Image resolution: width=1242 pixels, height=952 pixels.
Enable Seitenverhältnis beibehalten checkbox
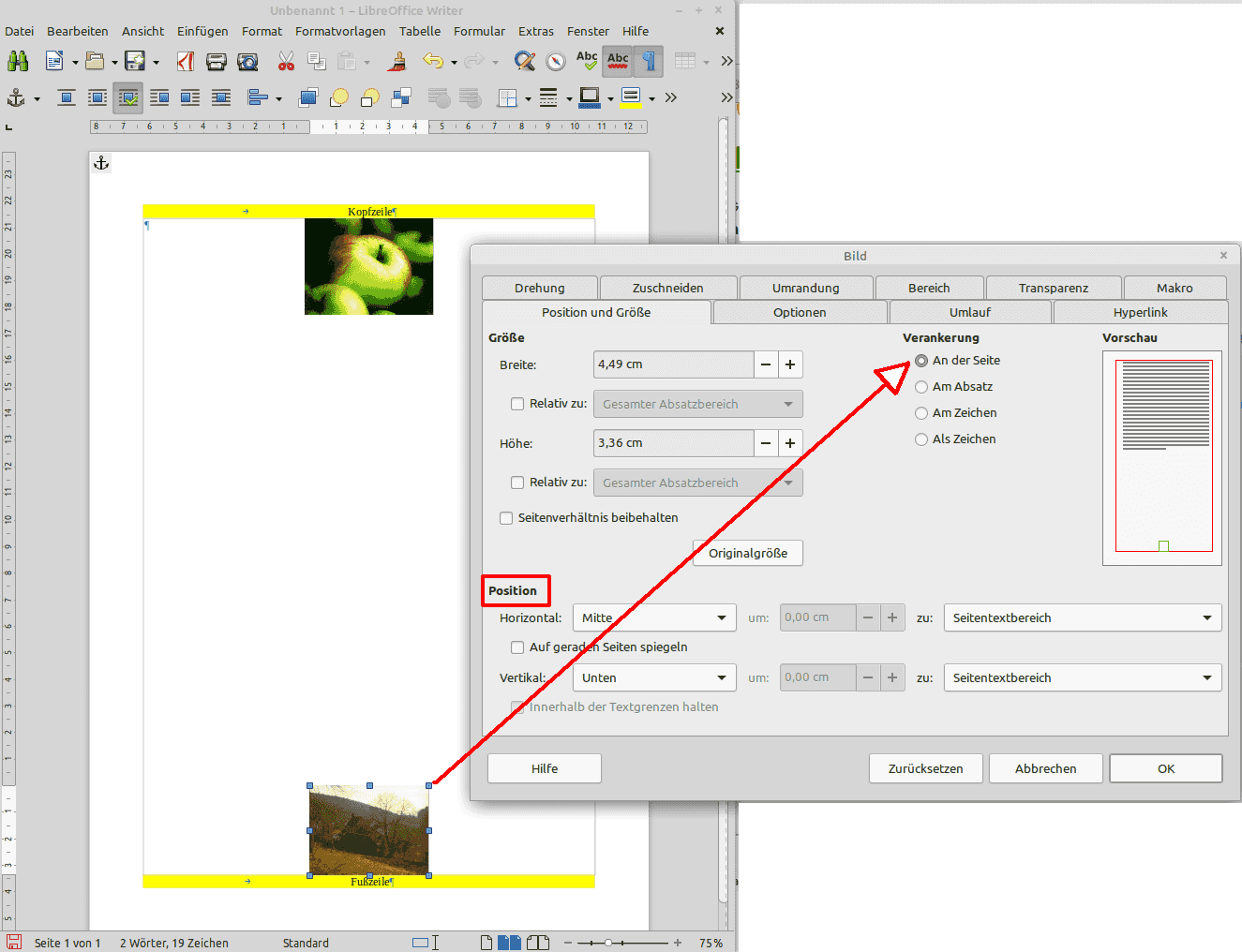click(x=506, y=518)
